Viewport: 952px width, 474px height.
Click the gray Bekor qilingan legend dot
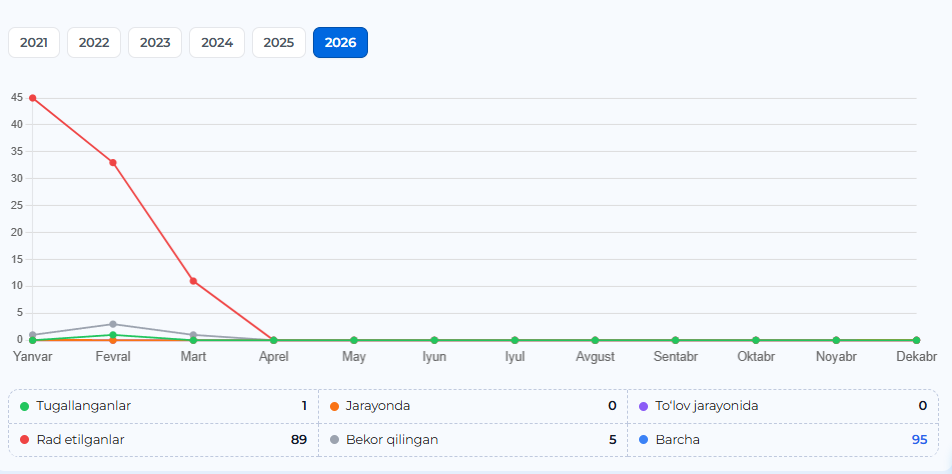coord(335,439)
